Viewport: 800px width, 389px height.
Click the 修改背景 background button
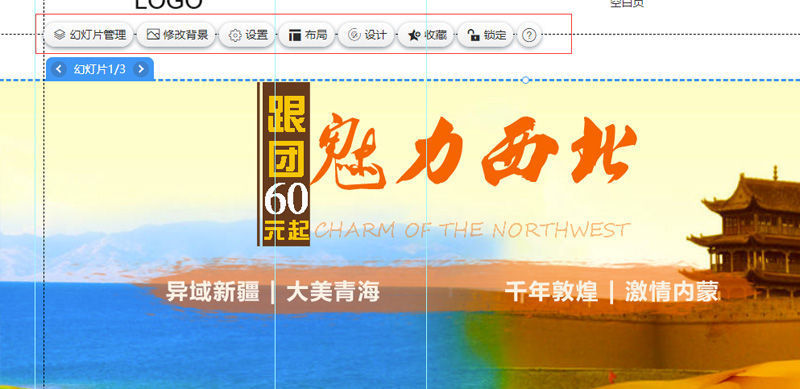pyautogui.click(x=177, y=35)
